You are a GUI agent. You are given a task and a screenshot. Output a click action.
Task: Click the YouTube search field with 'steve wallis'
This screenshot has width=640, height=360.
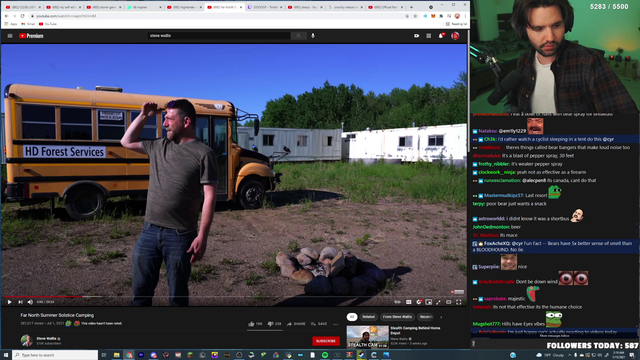click(219, 36)
